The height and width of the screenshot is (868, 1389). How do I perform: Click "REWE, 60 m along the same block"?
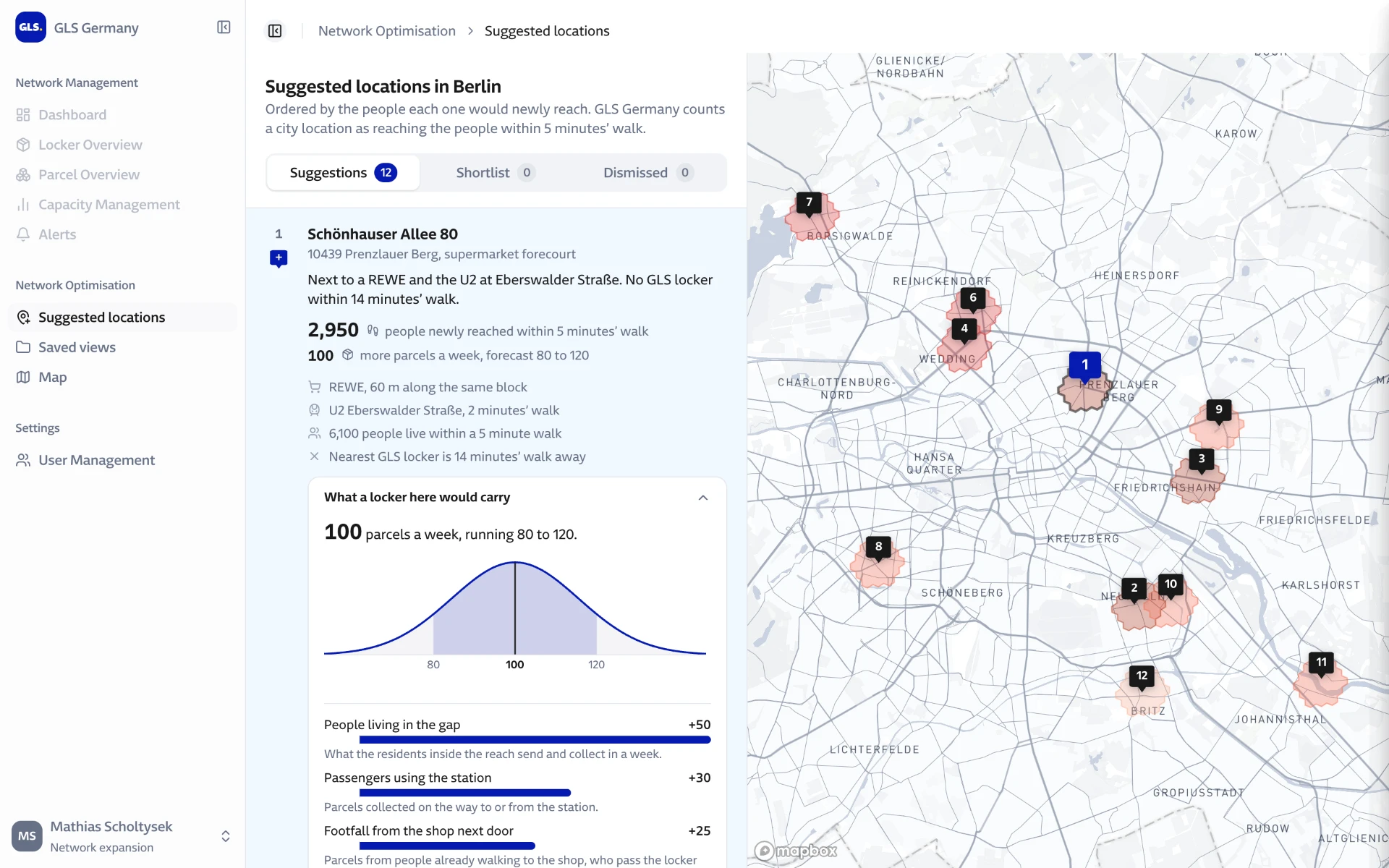(x=428, y=388)
